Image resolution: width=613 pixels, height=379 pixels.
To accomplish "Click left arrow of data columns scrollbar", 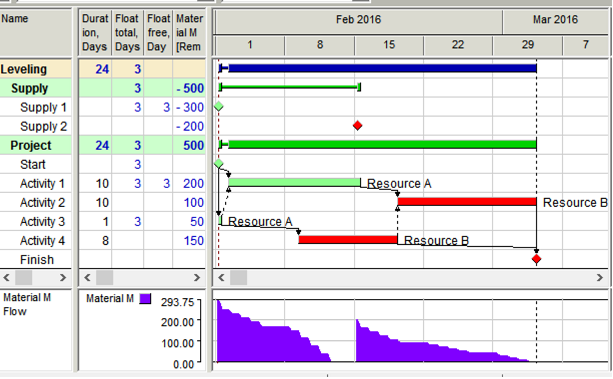I will pos(87,278).
